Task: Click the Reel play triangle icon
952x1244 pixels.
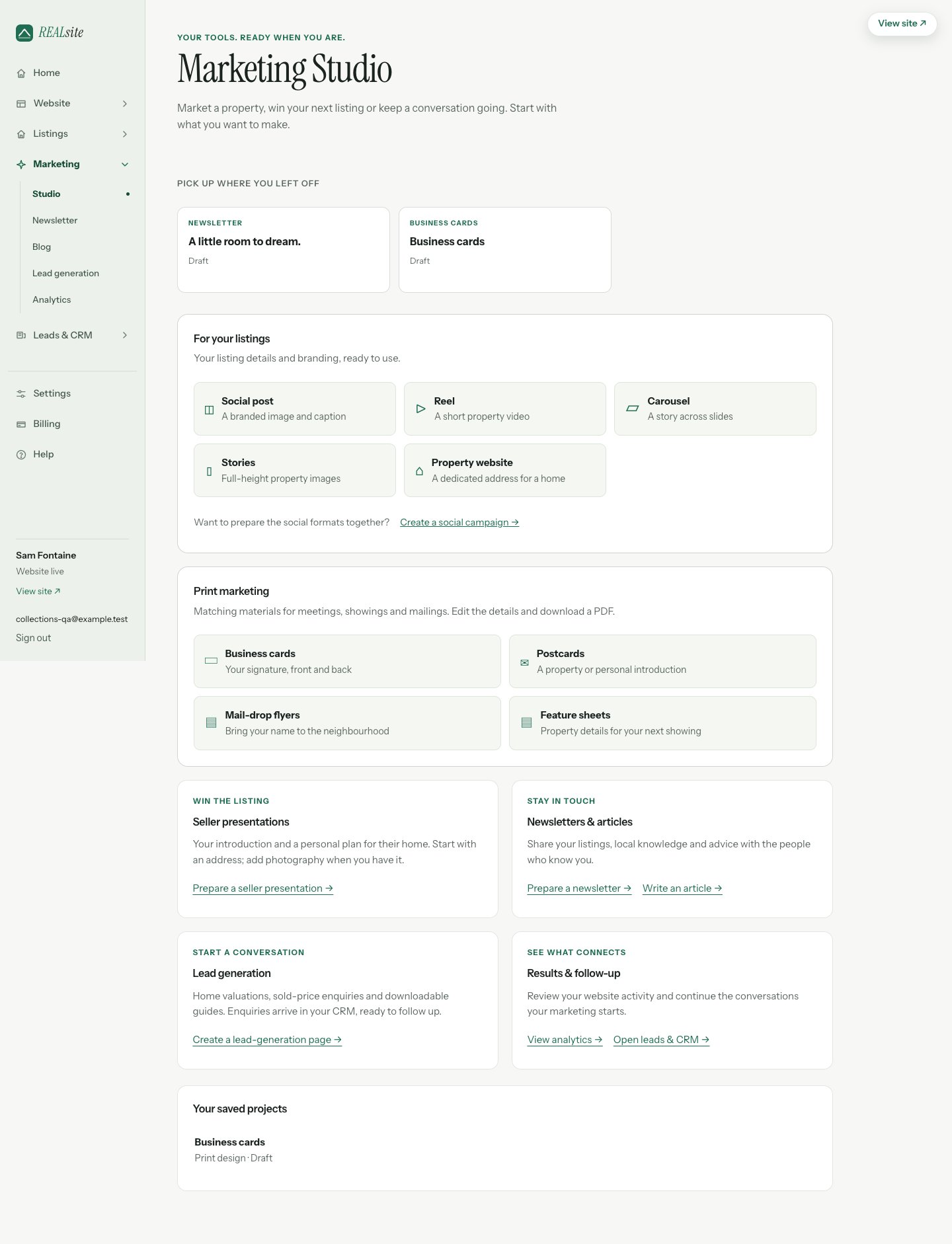Action: [x=420, y=409]
